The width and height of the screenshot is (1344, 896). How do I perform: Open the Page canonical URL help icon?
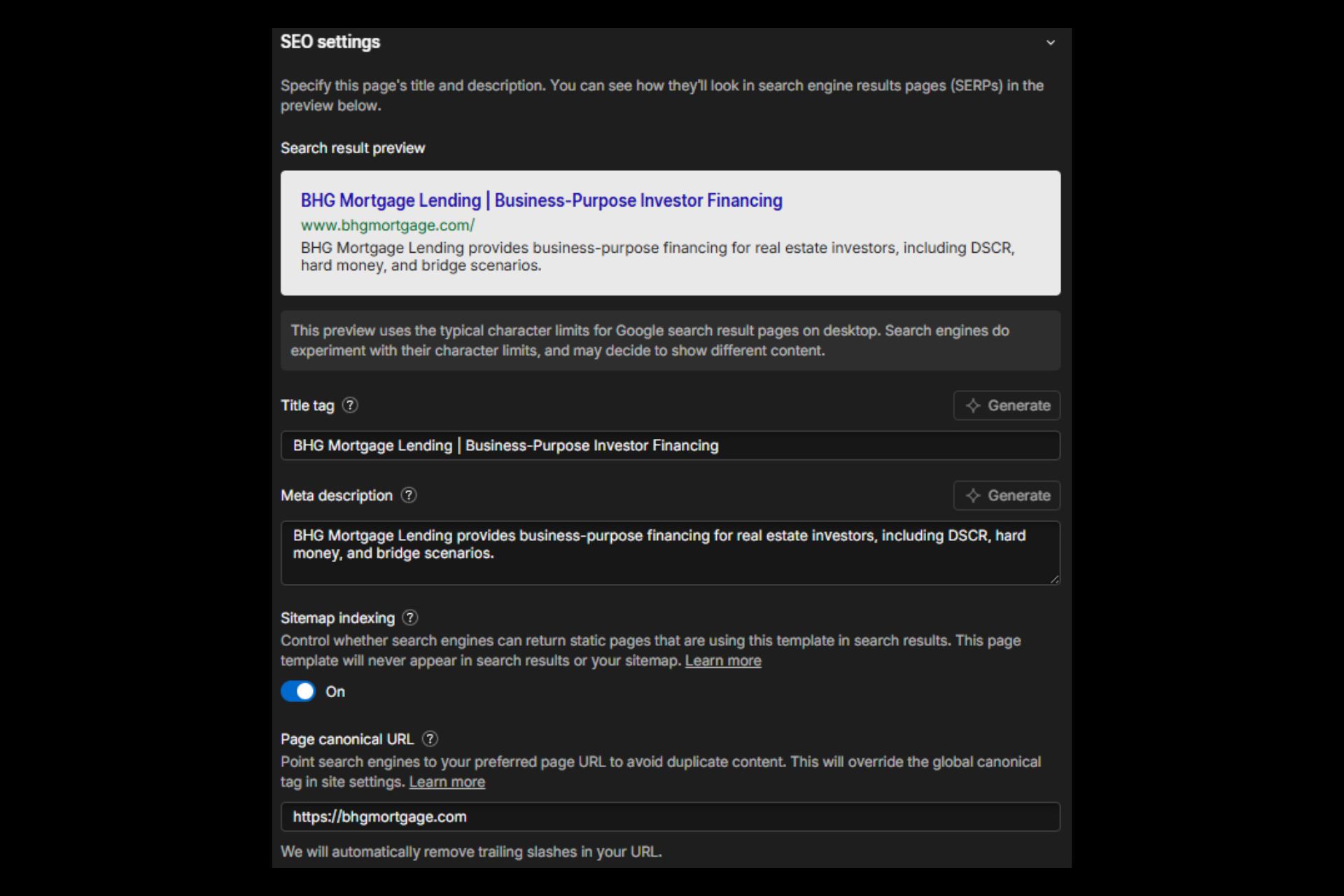tap(430, 739)
